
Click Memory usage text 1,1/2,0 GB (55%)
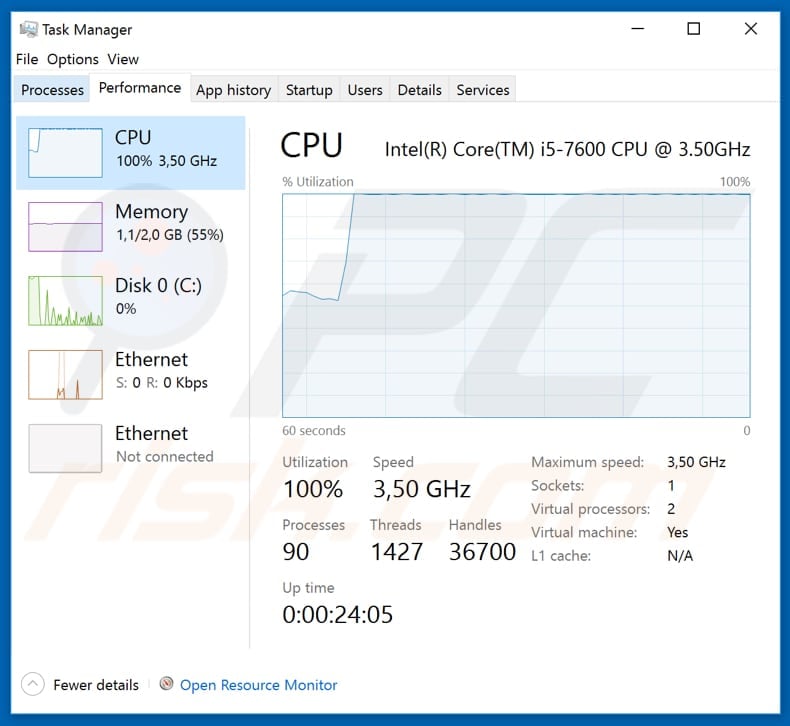coord(170,235)
